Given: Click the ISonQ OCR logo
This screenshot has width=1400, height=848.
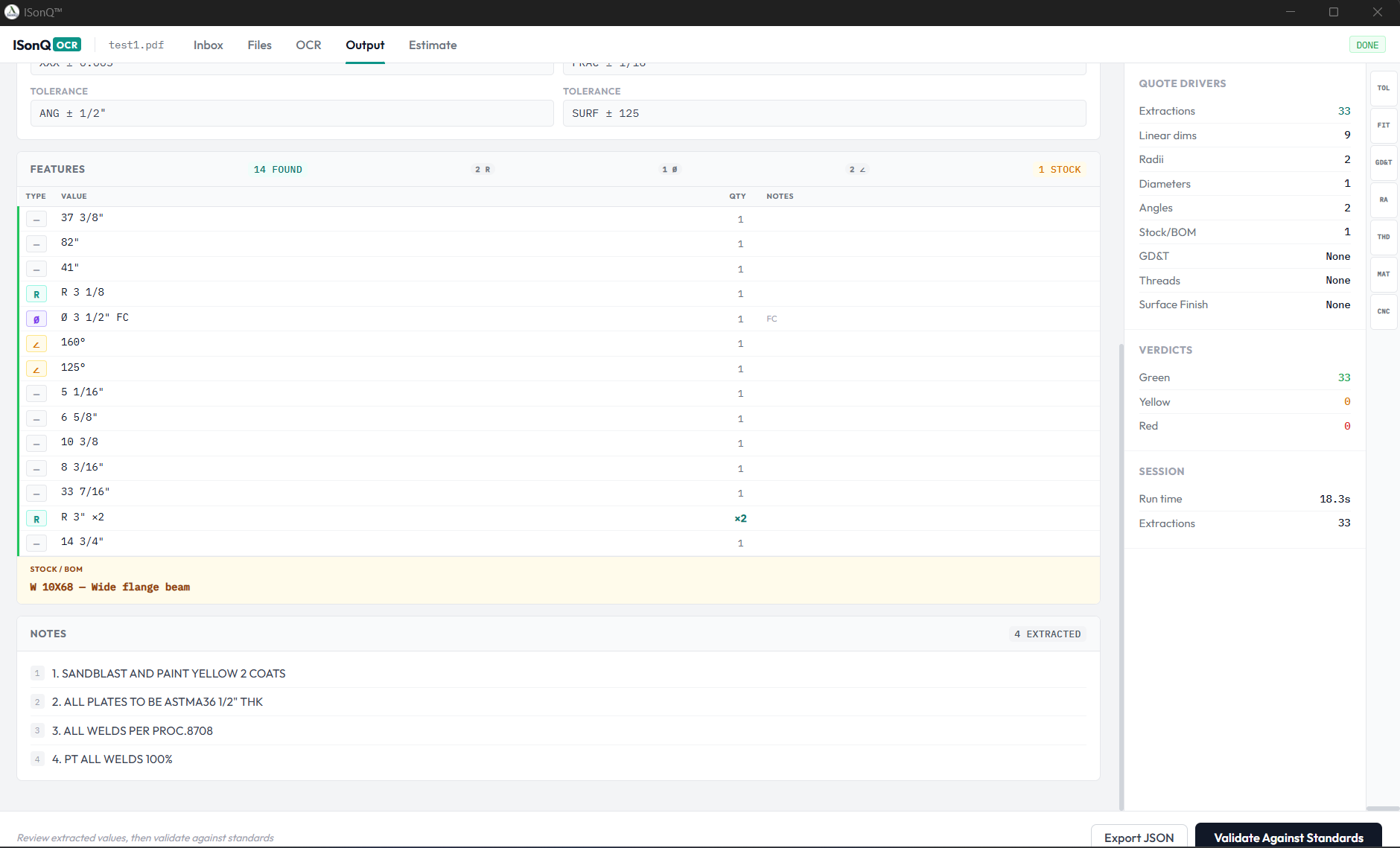Looking at the screenshot, I should (x=47, y=45).
